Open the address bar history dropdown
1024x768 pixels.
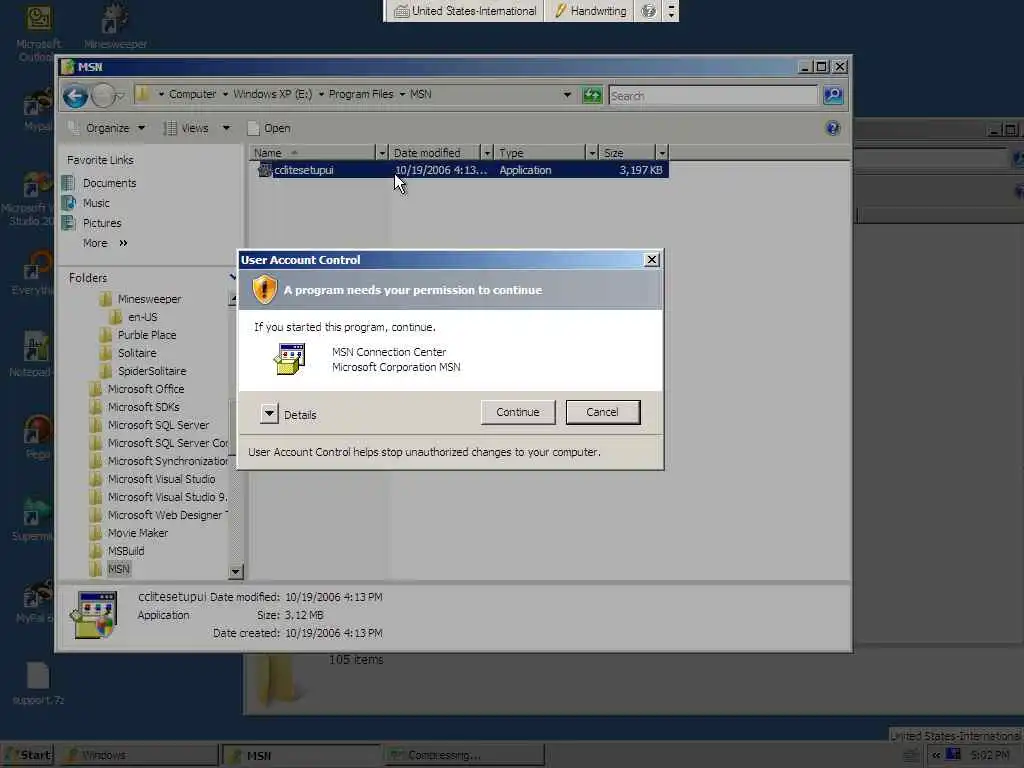567,95
